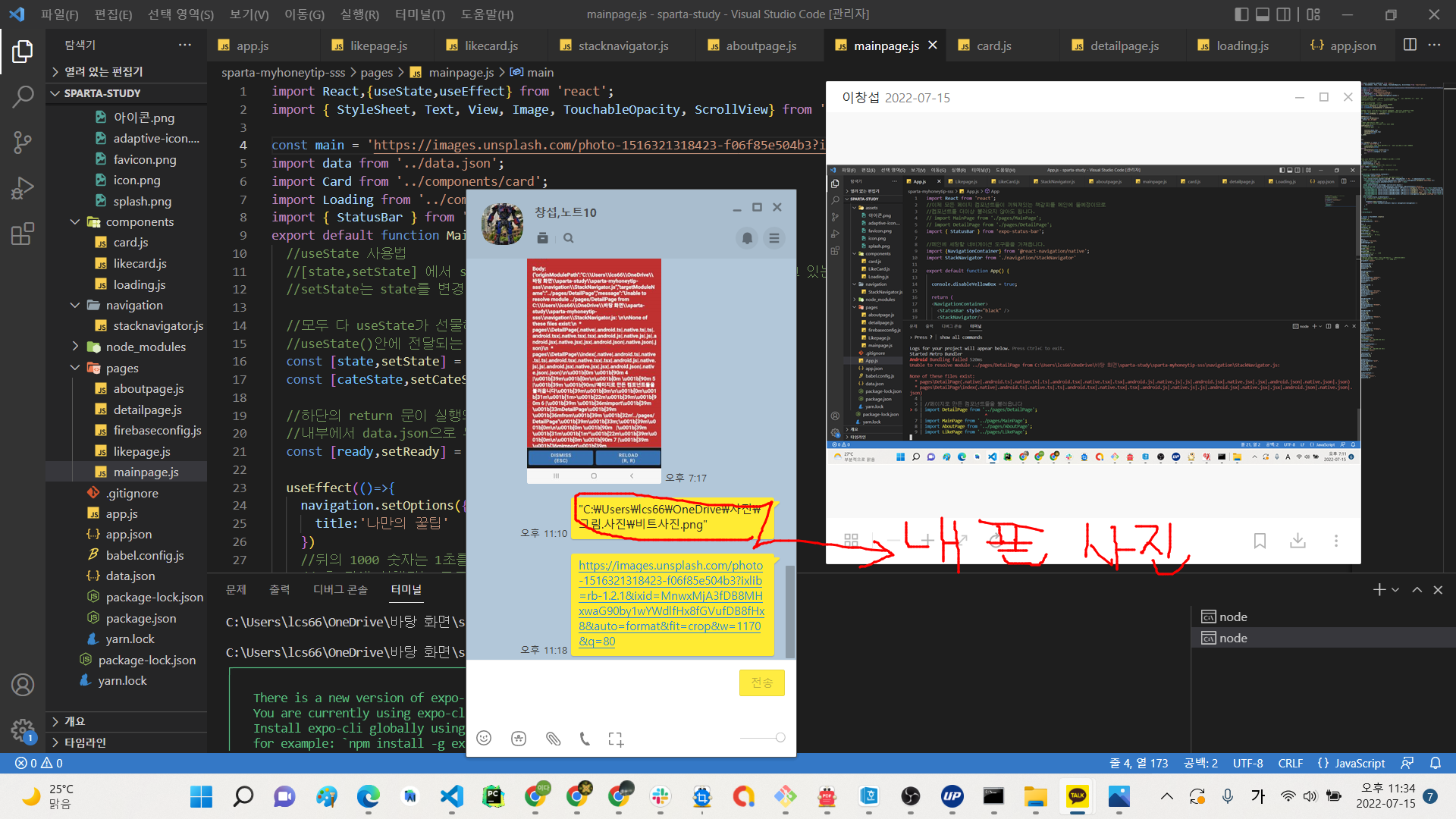Open the Source Control view

click(23, 142)
